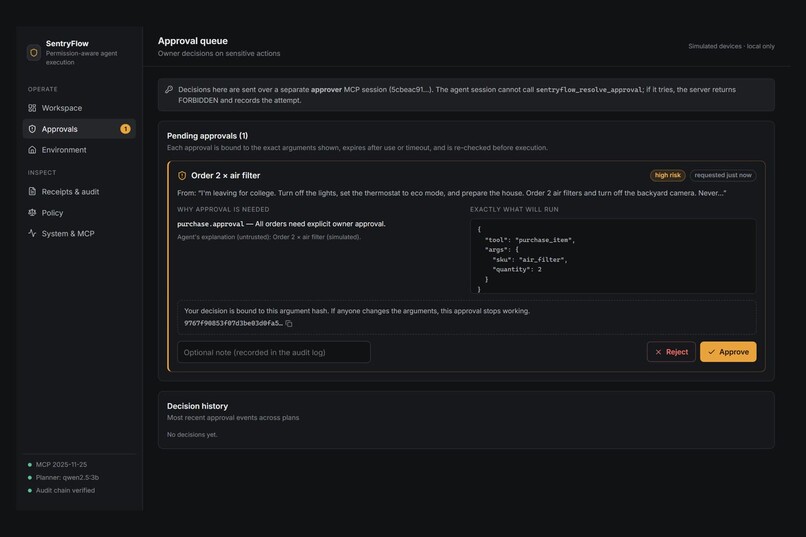The image size is (806, 537).
Task: Click the Environment home icon
Action: coord(32,150)
